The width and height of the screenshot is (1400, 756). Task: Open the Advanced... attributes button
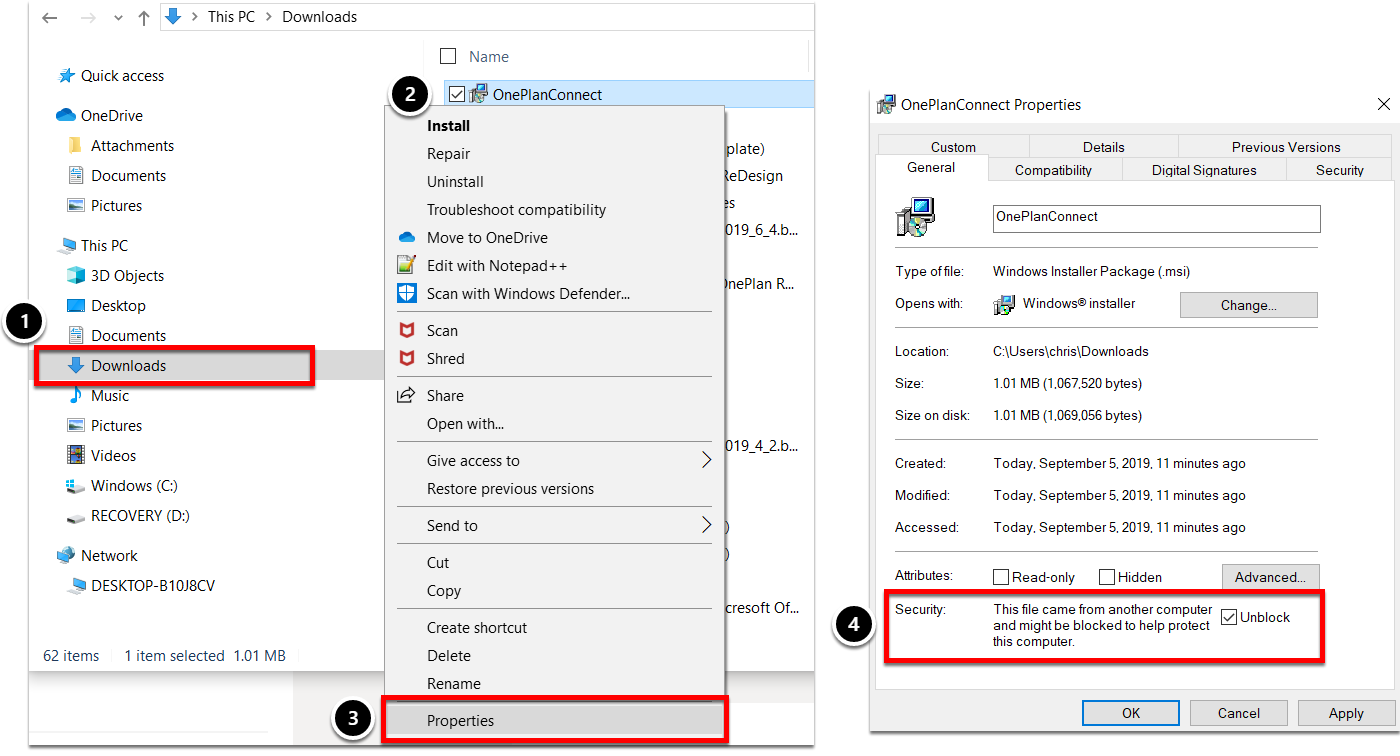(1270, 577)
